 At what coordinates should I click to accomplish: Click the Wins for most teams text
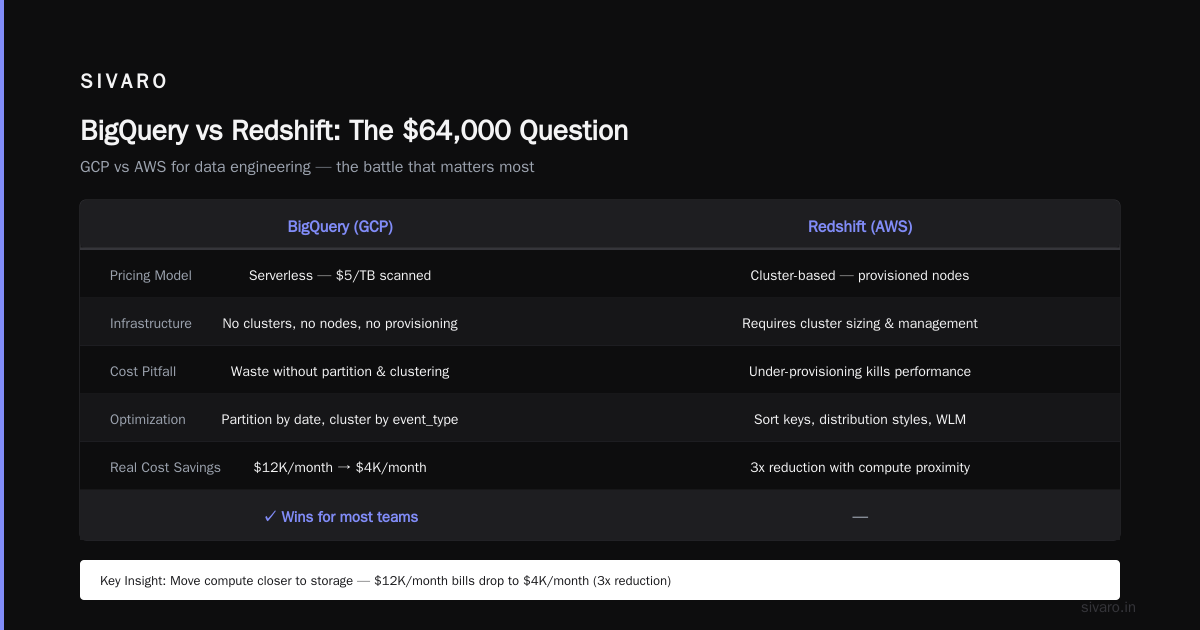[350, 517]
